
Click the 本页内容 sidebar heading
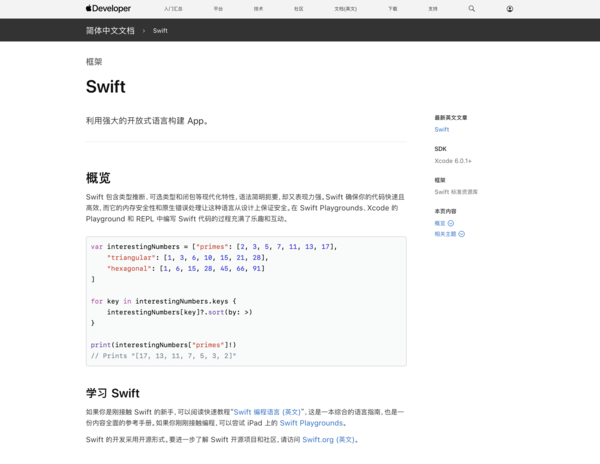click(445, 211)
